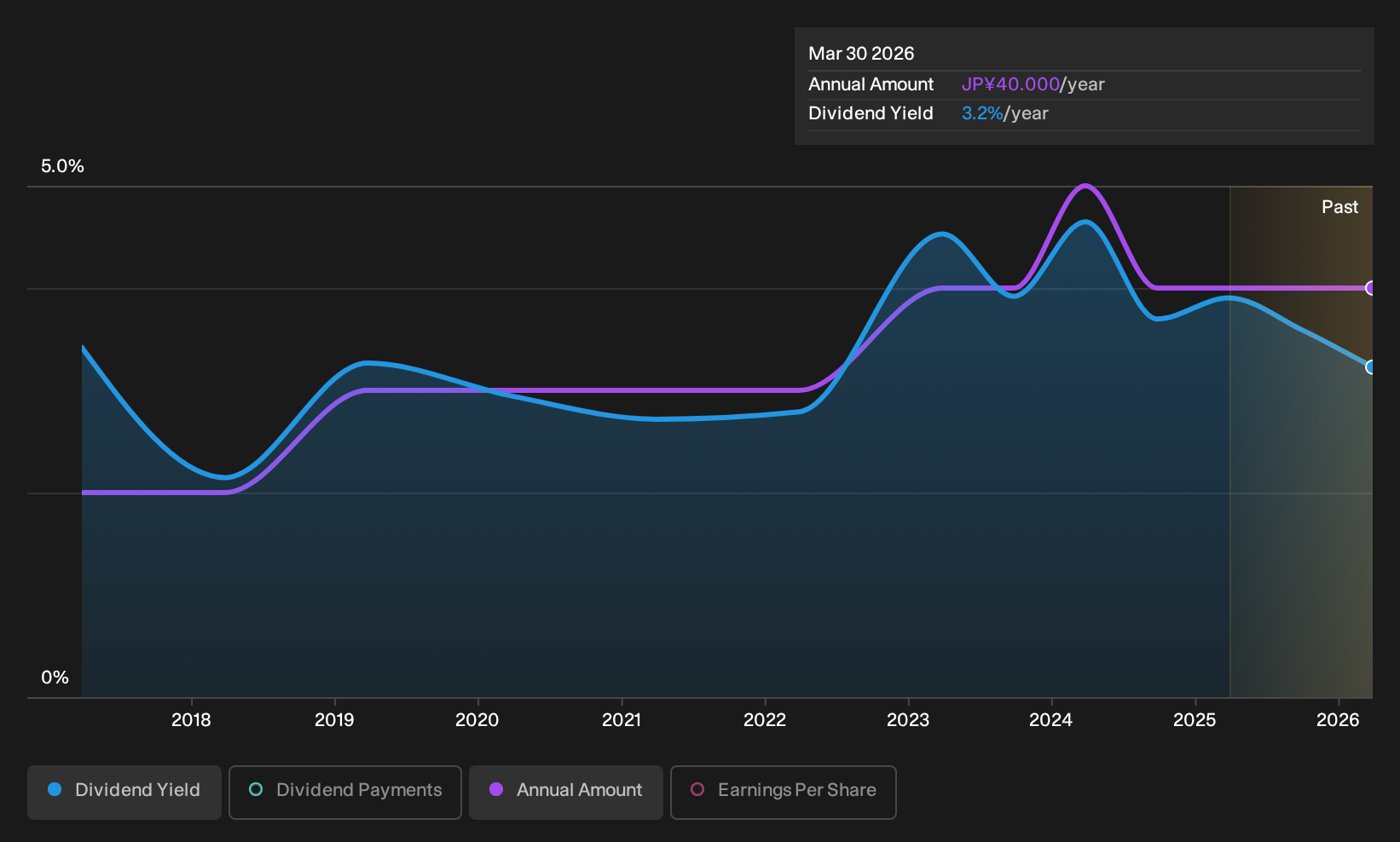Toggle the Annual Amount series

coord(566,793)
